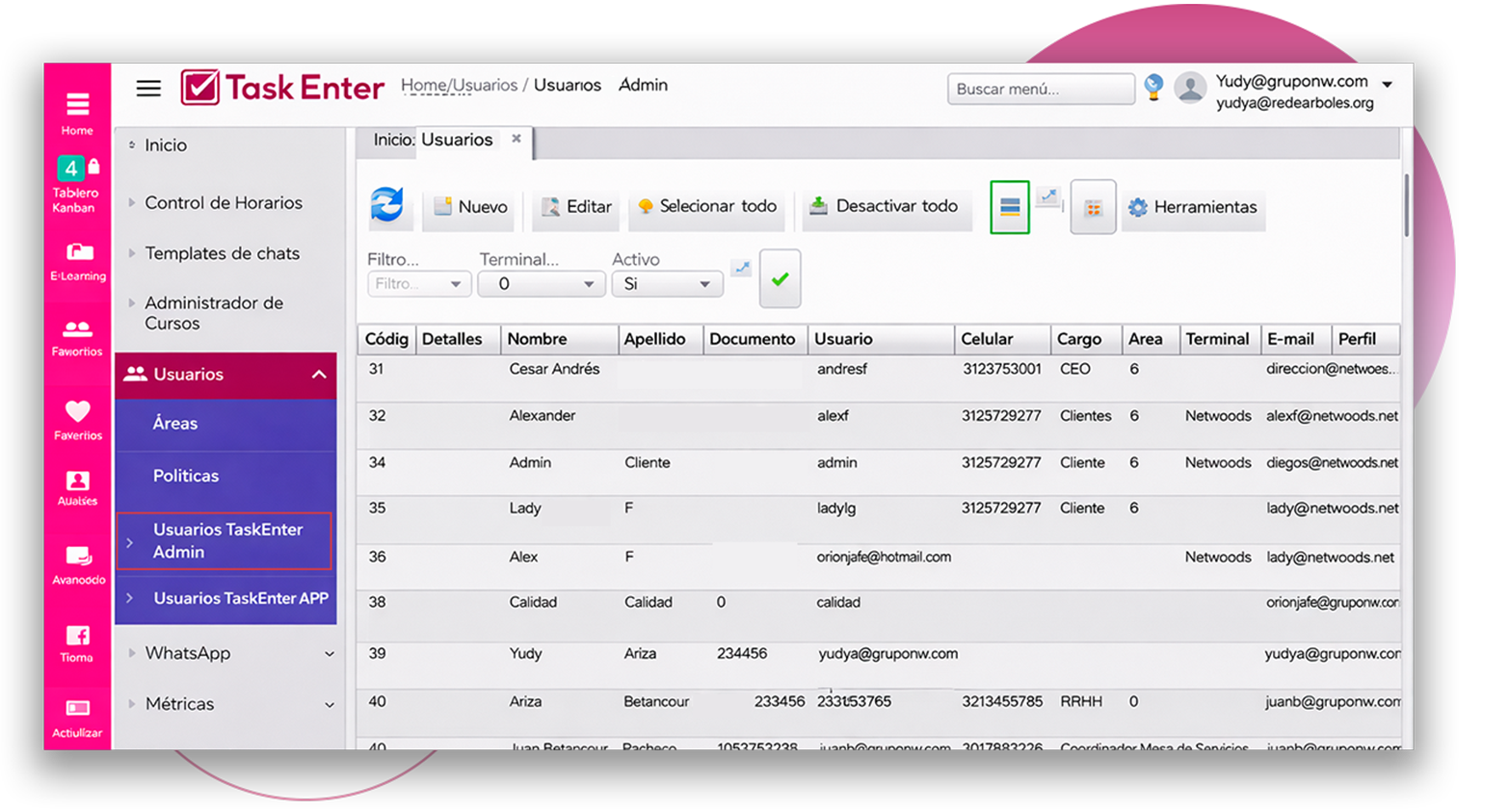Screen dimensions: 1509x812
Task: Click the blue refresh arrows icon
Action: [x=387, y=206]
